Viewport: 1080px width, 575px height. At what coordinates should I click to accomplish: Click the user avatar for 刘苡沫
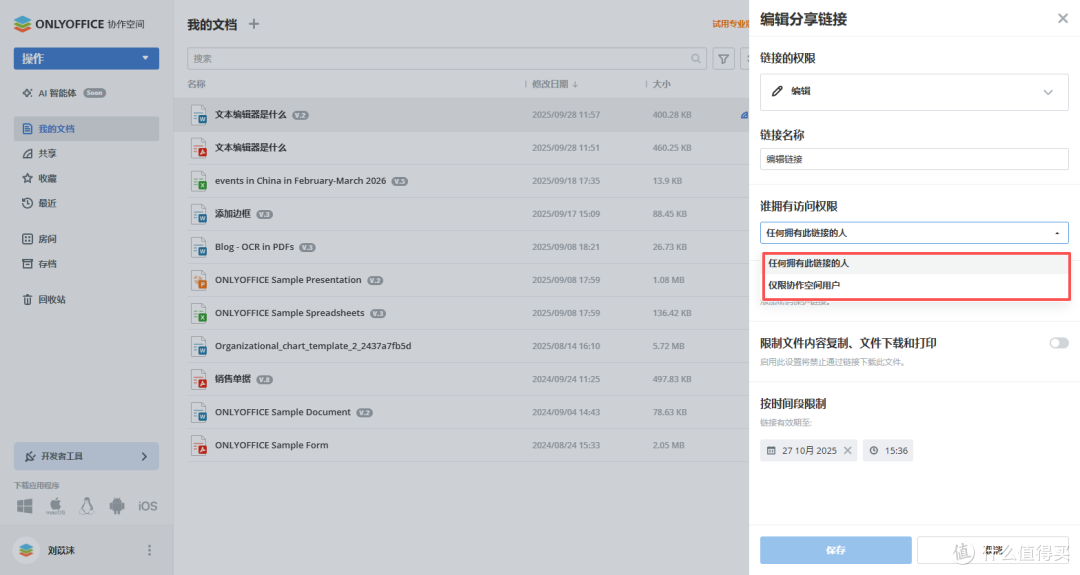pyautogui.click(x=26, y=550)
